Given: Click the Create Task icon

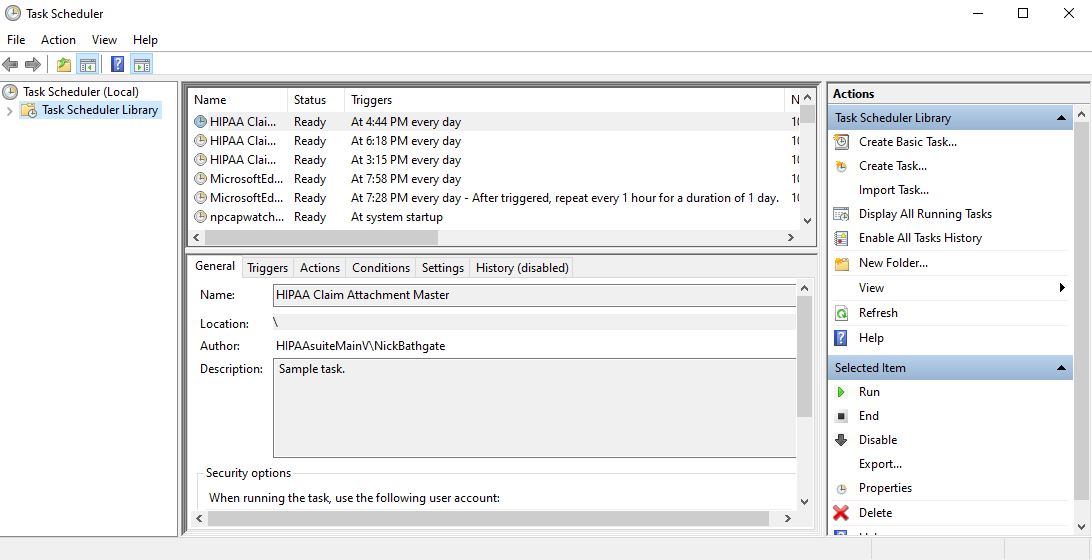Looking at the screenshot, I should [841, 166].
